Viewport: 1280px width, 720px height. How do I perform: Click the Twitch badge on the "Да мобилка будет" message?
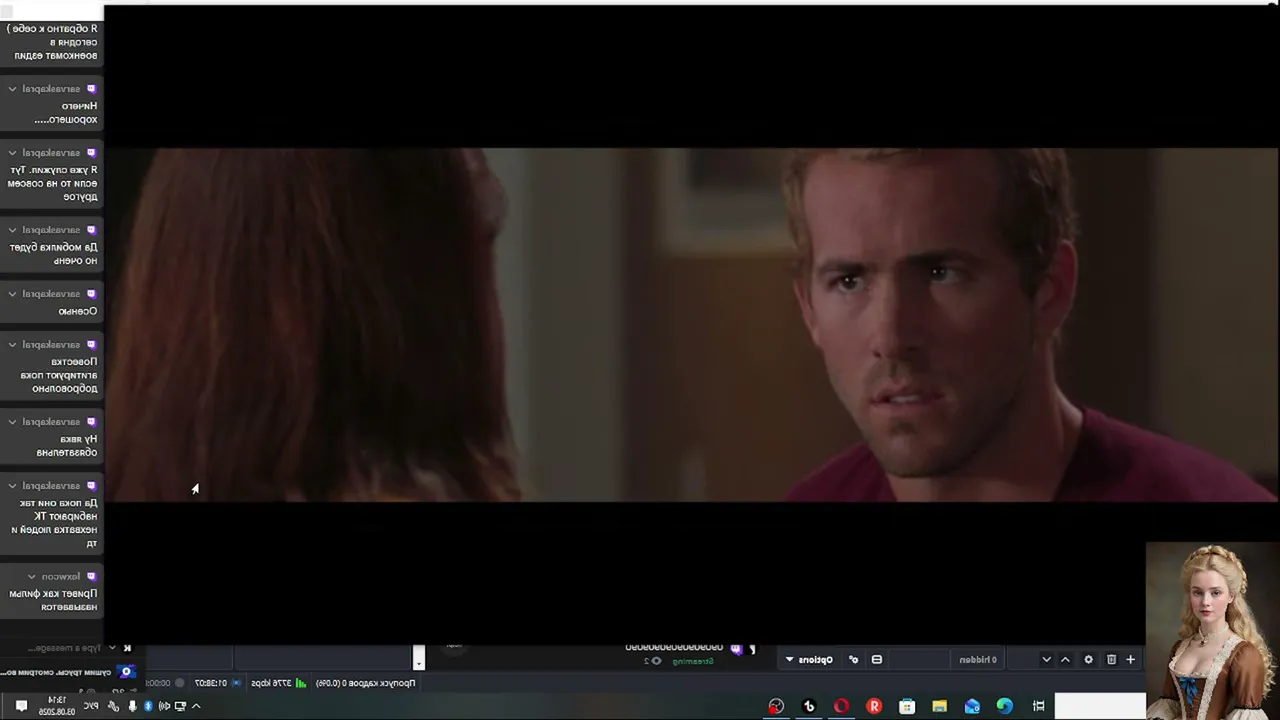[x=91, y=230]
